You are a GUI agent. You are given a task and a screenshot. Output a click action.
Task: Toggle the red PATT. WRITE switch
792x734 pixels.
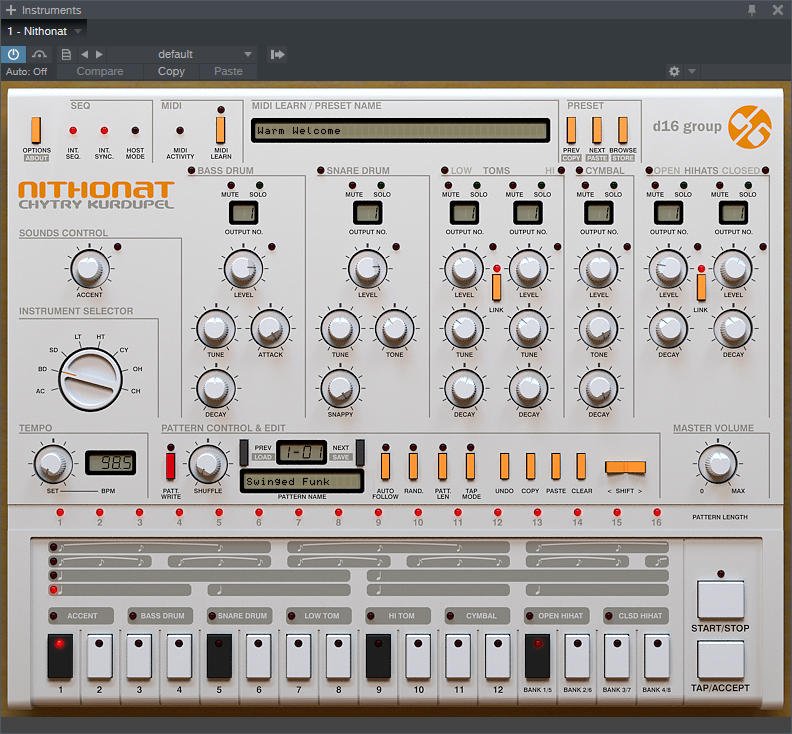(171, 466)
